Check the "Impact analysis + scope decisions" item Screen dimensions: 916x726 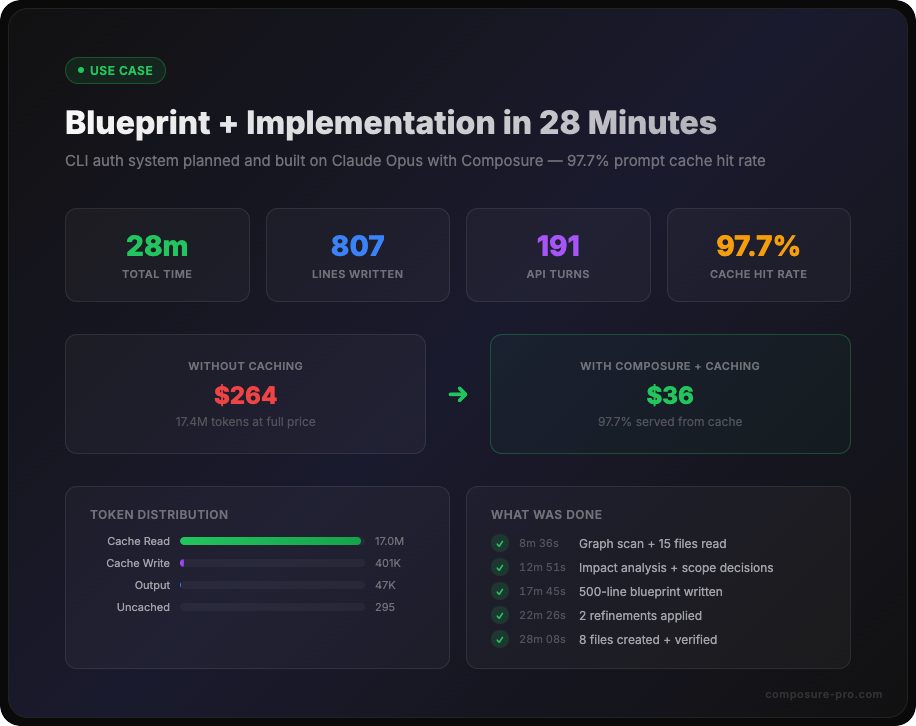click(499, 567)
